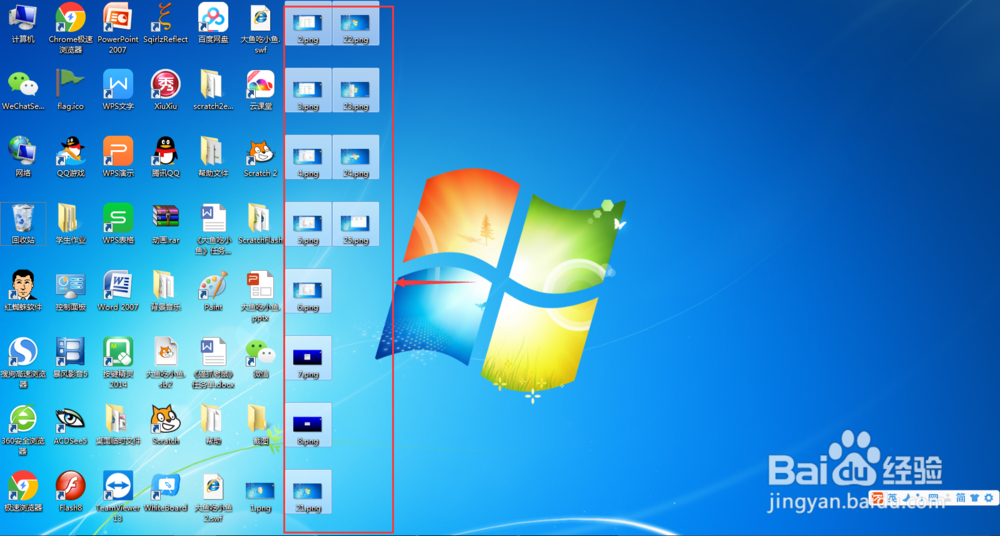Select the 极速浏览器 shortcut in bottom row

coord(23,492)
